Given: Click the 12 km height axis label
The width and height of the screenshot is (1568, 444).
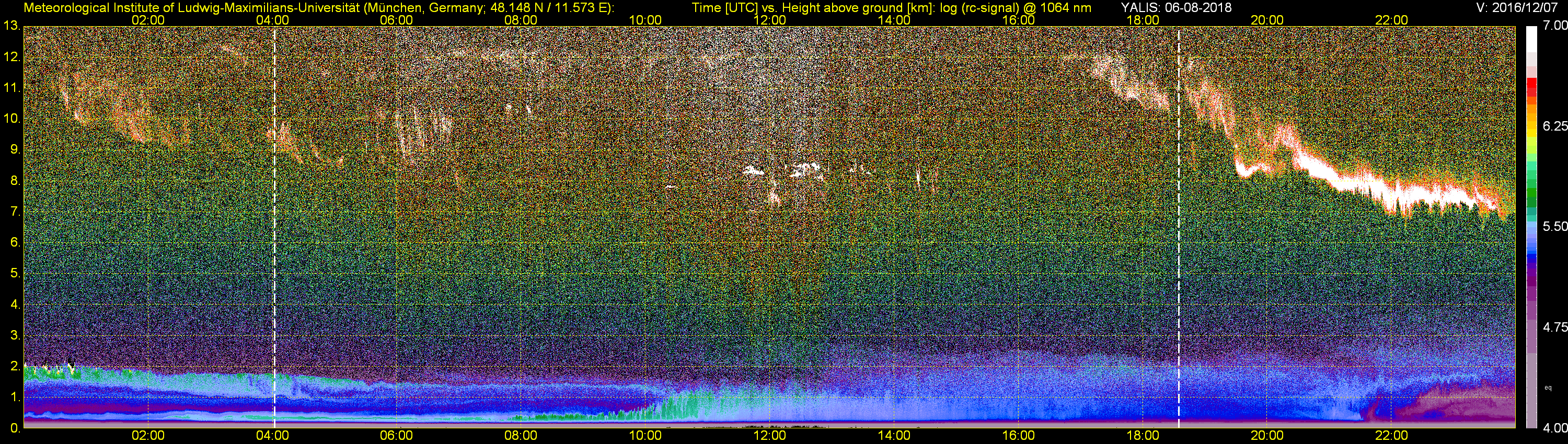Looking at the screenshot, I should [x=12, y=57].
